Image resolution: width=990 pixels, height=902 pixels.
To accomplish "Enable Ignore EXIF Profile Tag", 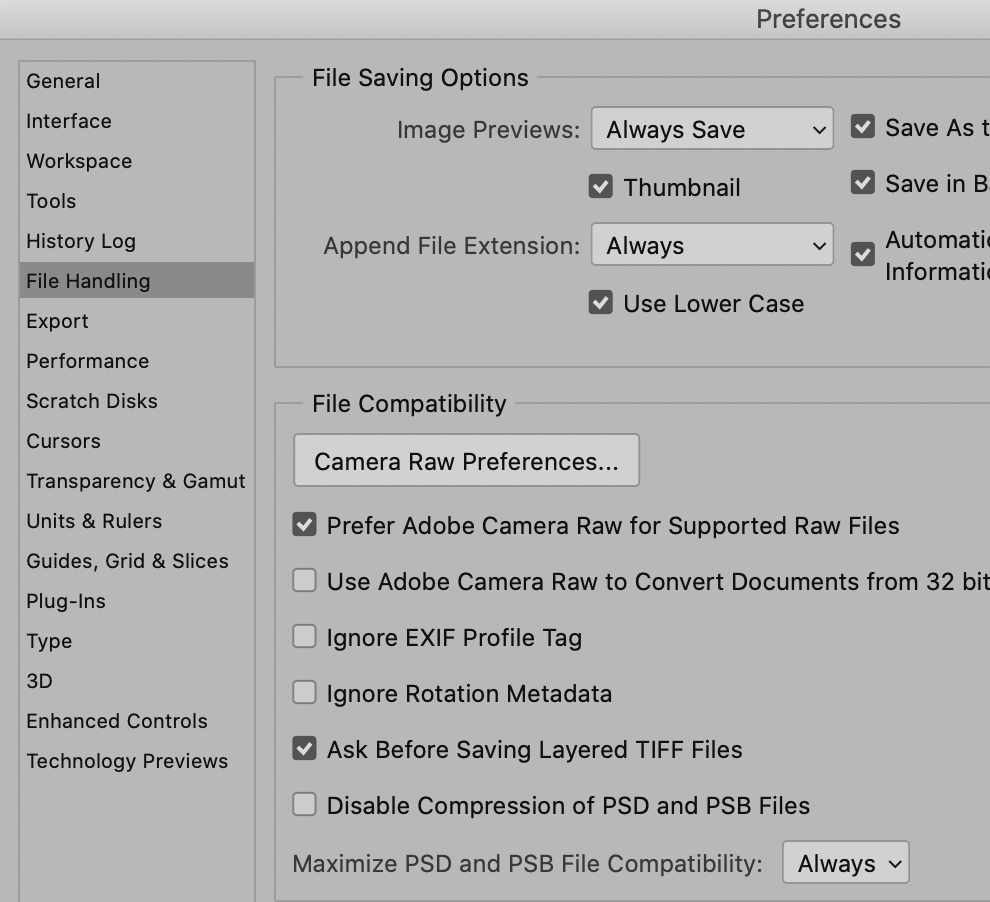I will (304, 637).
